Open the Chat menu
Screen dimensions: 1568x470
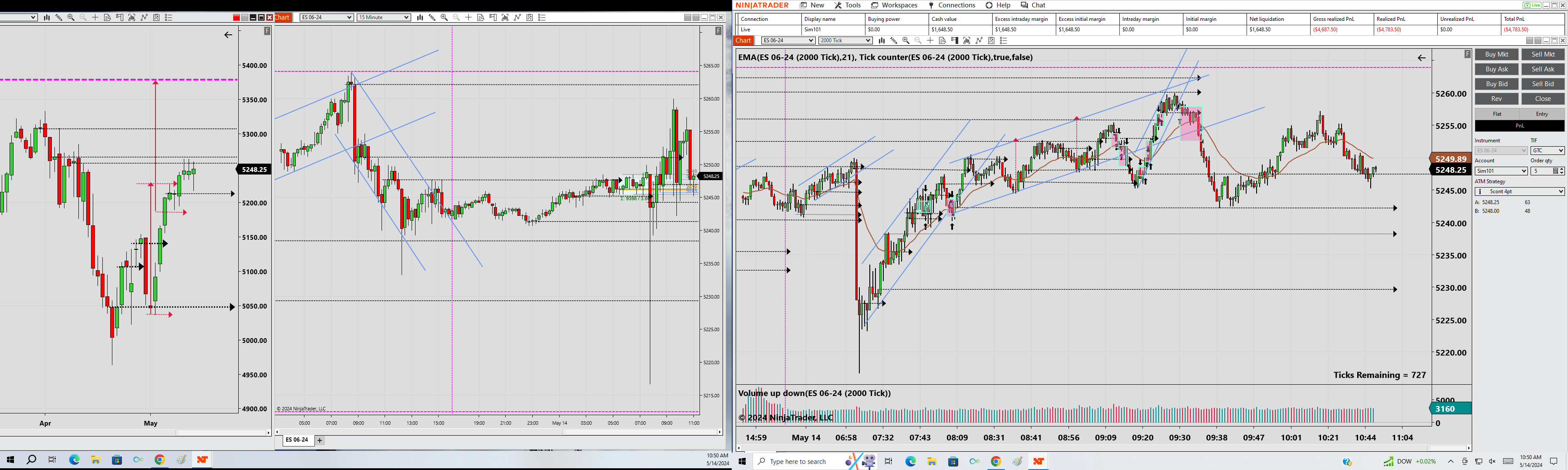pyautogui.click(x=1034, y=6)
